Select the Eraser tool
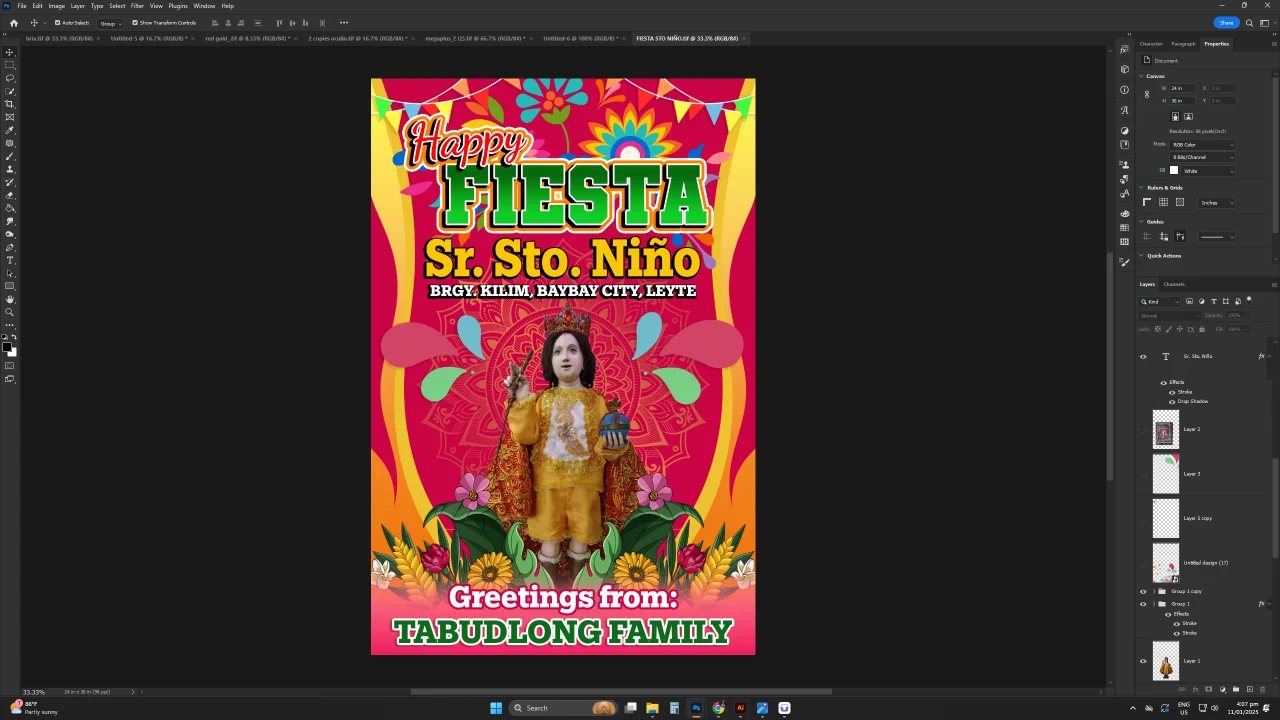The height and width of the screenshot is (720, 1280). tap(10, 195)
